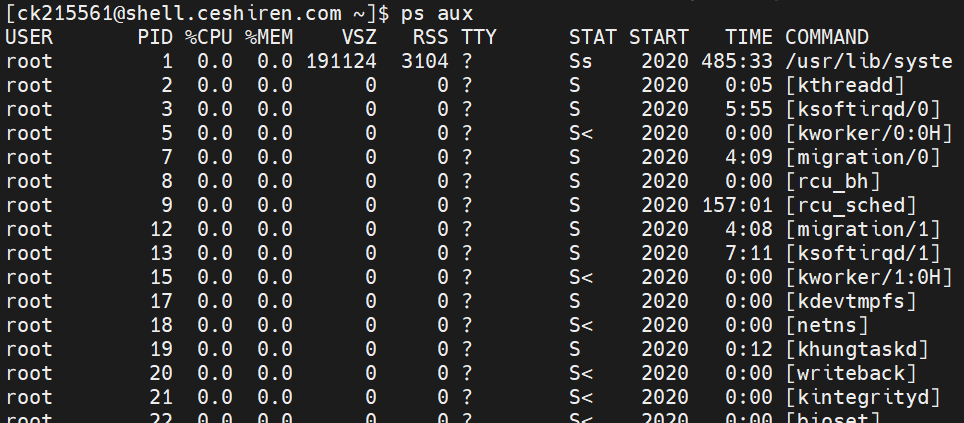
Task: Click the COMMAND column header
Action: click(826, 37)
